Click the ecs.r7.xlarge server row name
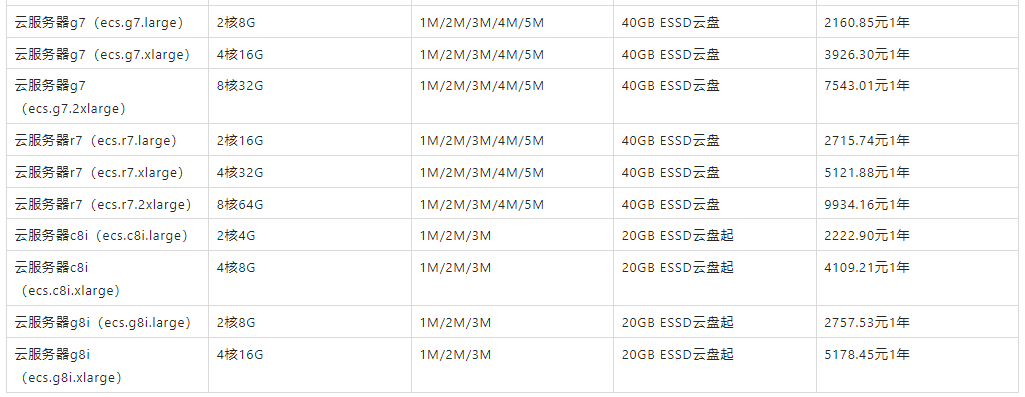Viewport: 1025px width, 397px height. 99,173
